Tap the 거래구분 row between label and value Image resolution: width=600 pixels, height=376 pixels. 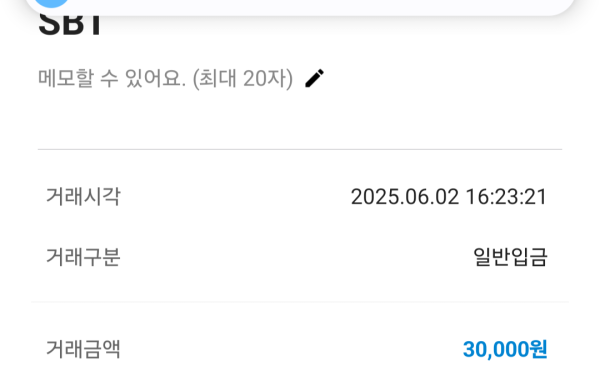(297, 257)
